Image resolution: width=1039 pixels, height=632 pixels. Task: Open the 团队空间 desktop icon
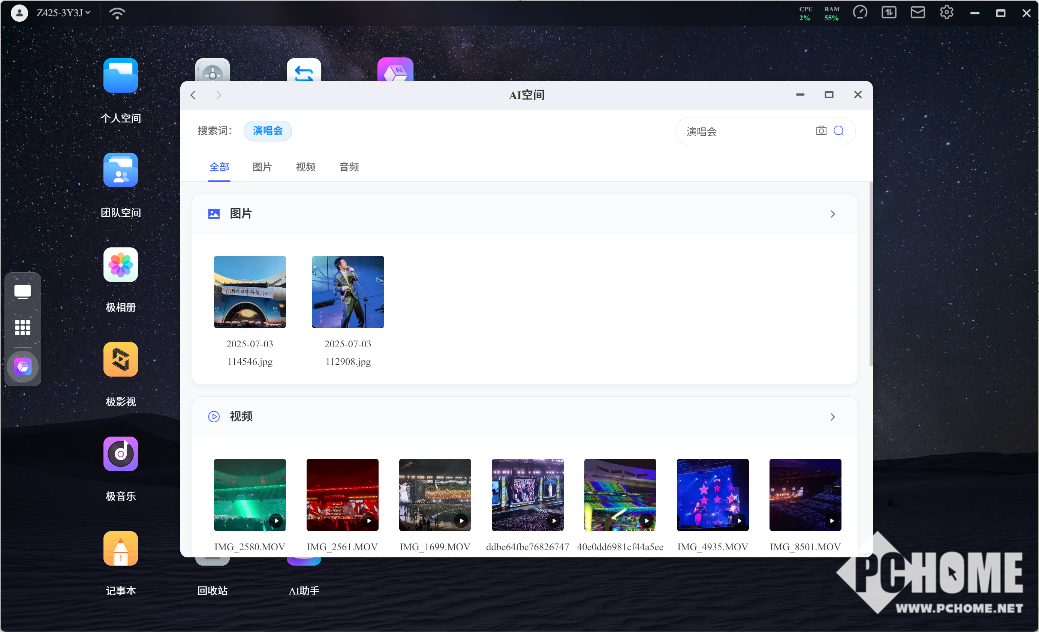tap(120, 171)
